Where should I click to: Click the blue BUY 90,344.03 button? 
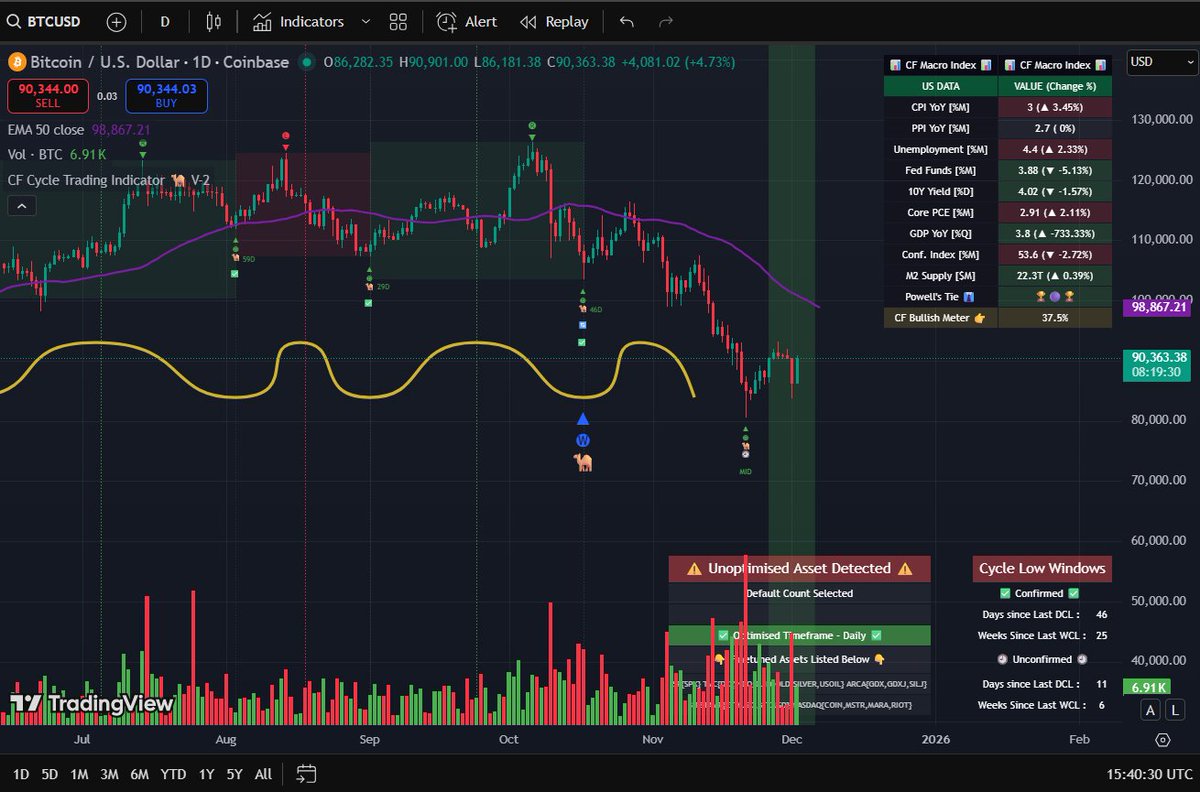pyautogui.click(x=167, y=96)
